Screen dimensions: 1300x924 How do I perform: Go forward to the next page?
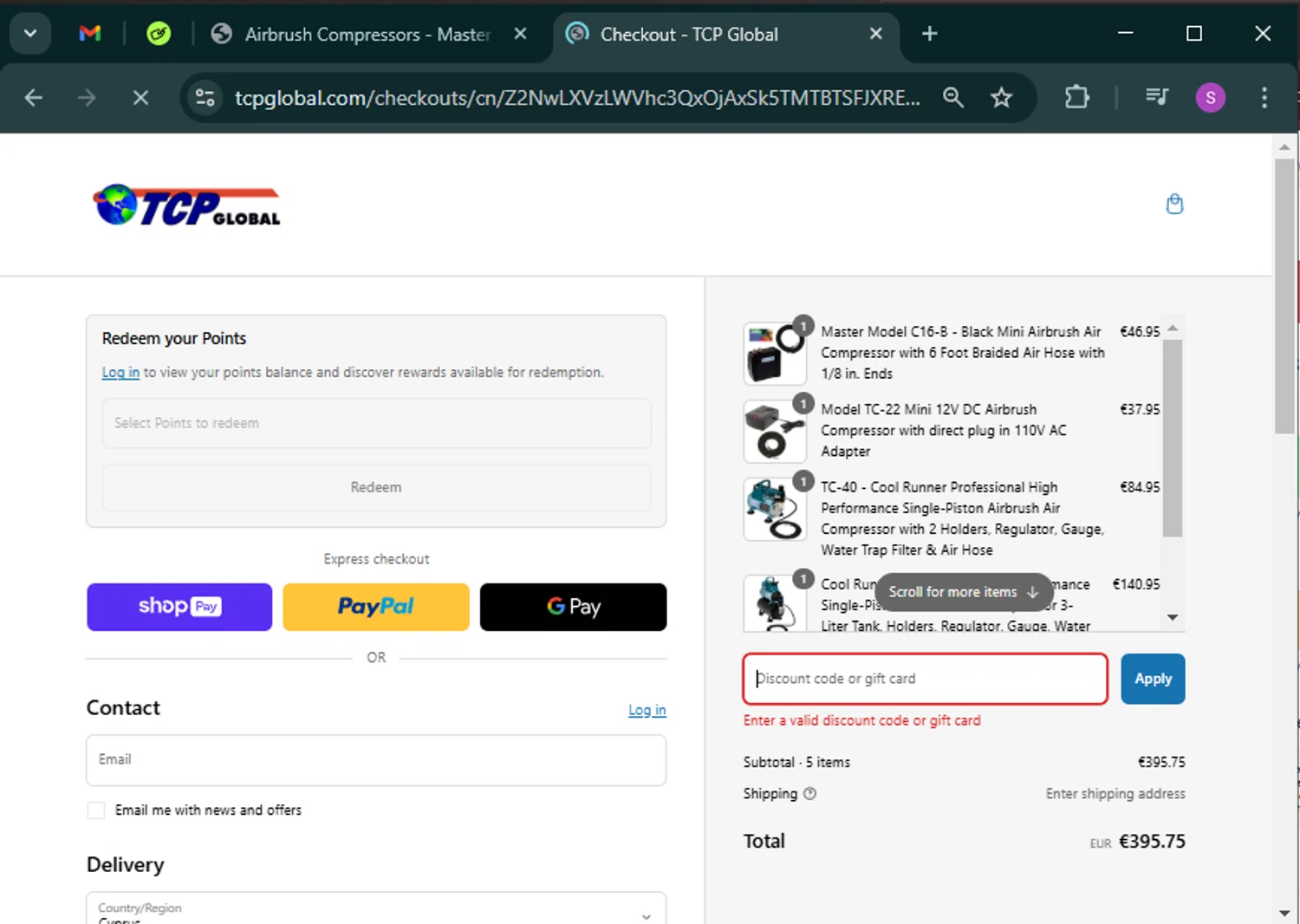pyautogui.click(x=87, y=98)
